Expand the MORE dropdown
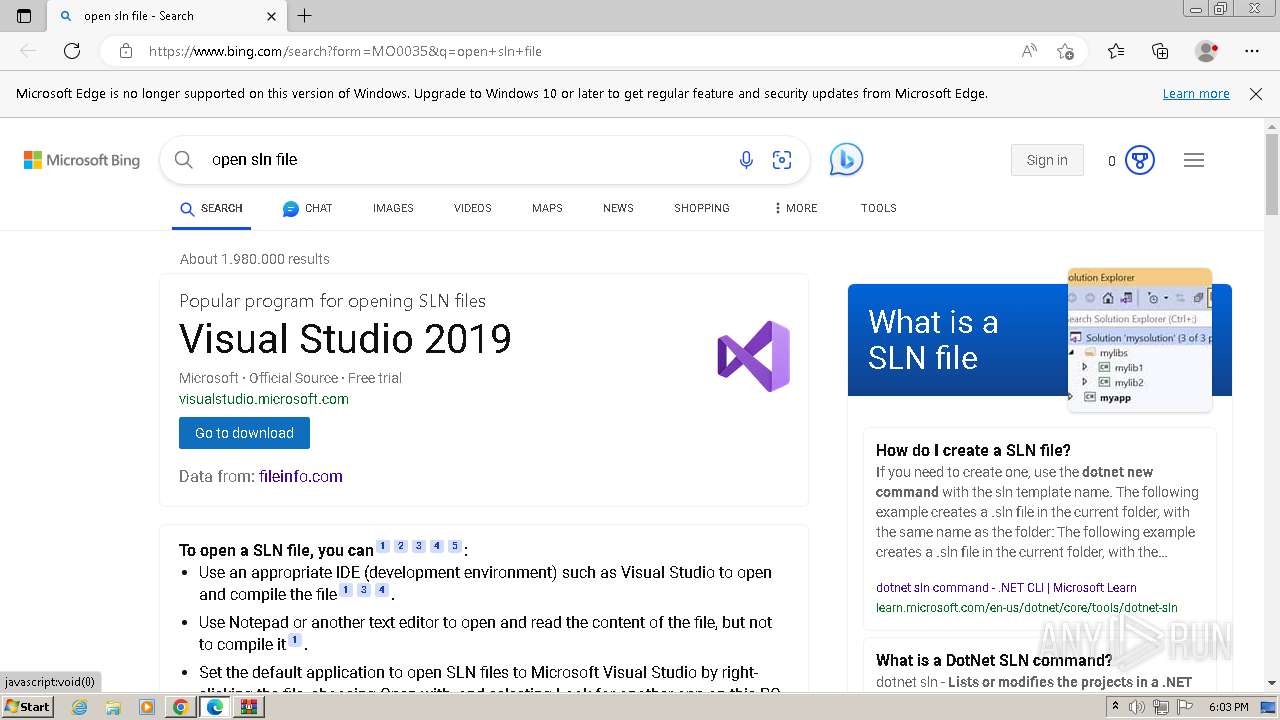Viewport: 1280px width, 720px height. [795, 209]
